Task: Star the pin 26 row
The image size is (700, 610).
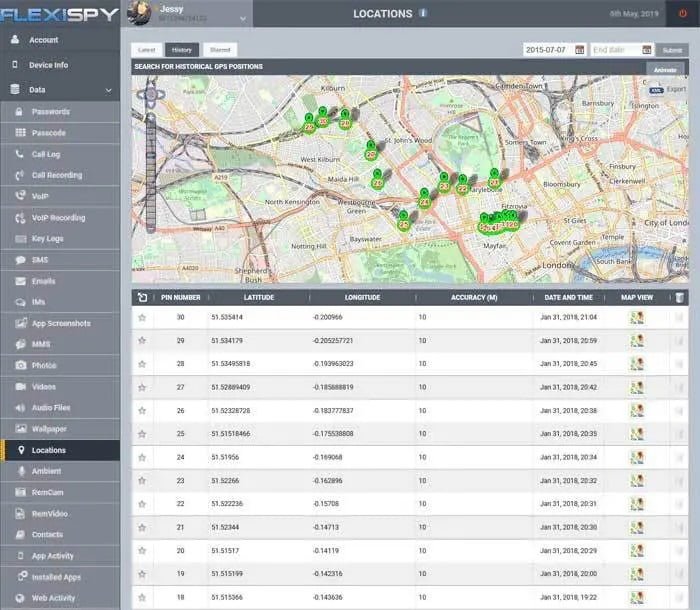Action: pyautogui.click(x=142, y=410)
